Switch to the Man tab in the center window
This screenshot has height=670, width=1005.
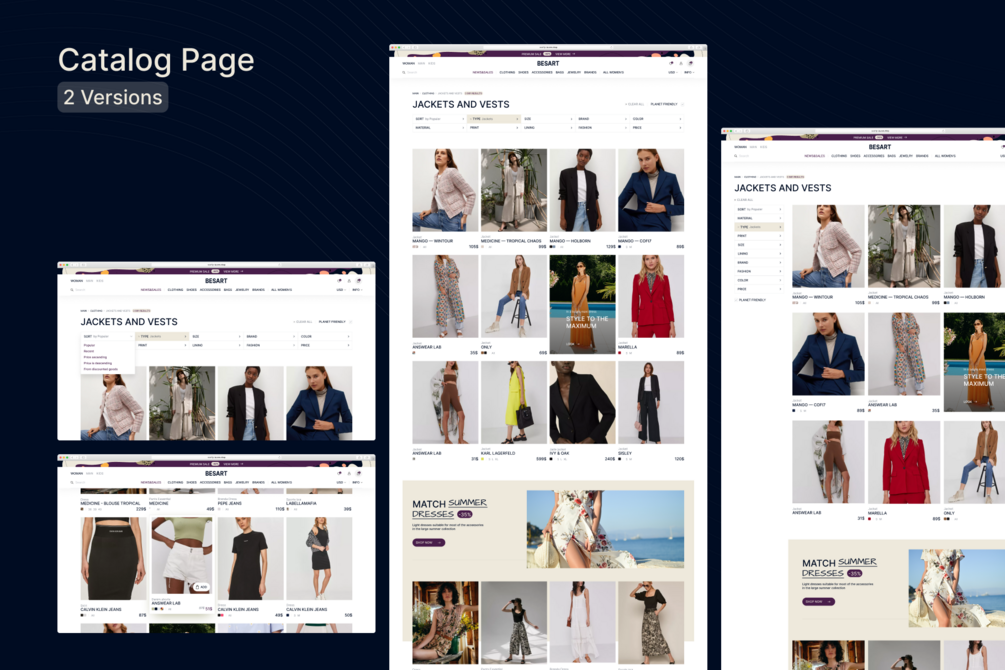pos(421,63)
